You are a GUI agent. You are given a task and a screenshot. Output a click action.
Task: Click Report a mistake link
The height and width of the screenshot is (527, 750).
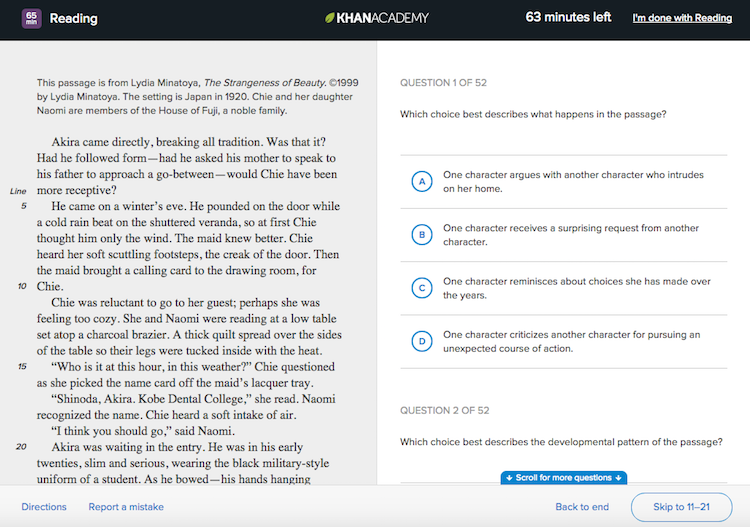(x=126, y=507)
